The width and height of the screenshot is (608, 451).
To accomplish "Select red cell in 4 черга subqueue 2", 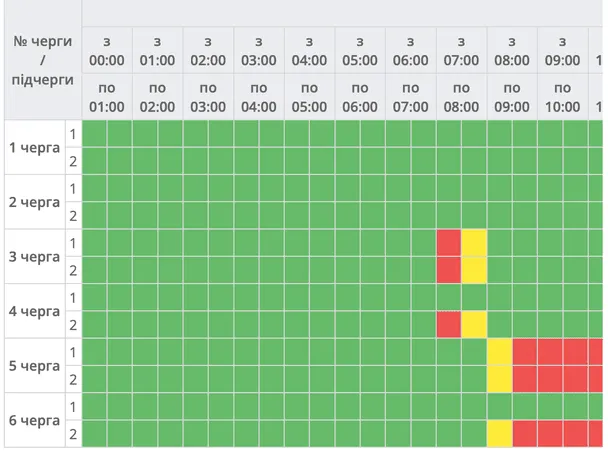I will click(448, 325).
